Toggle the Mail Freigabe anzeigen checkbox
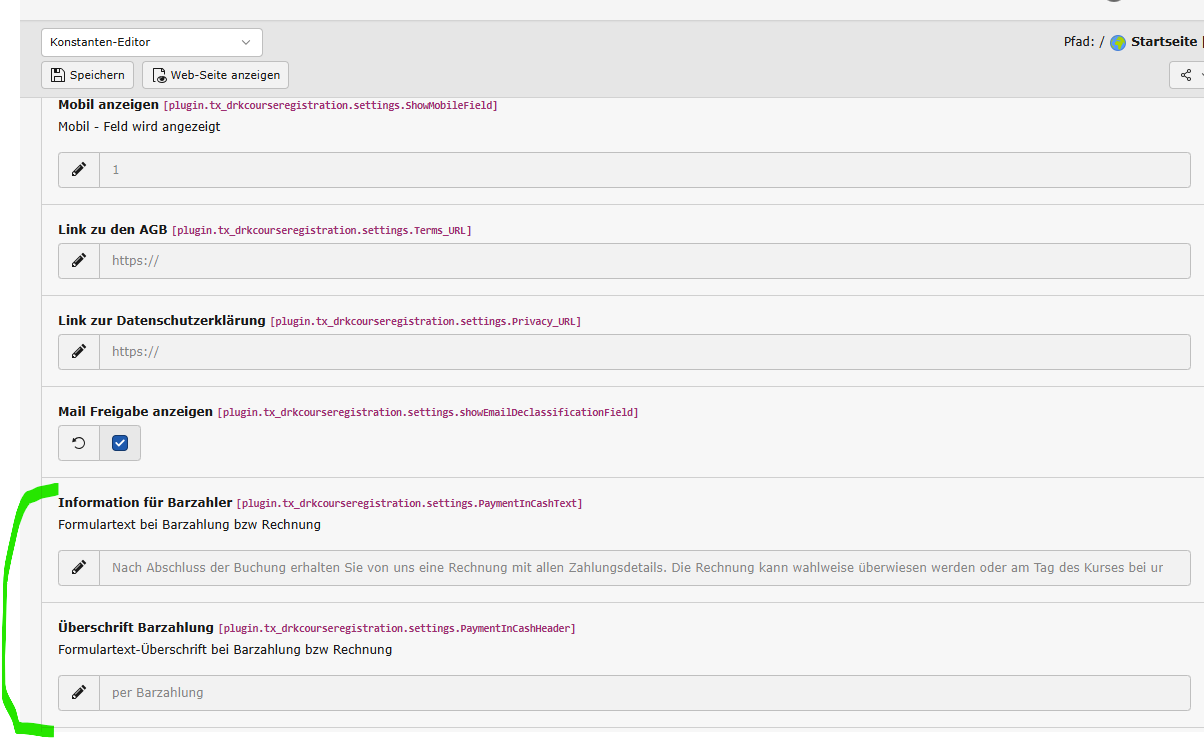The width and height of the screenshot is (1204, 738). click(x=120, y=443)
